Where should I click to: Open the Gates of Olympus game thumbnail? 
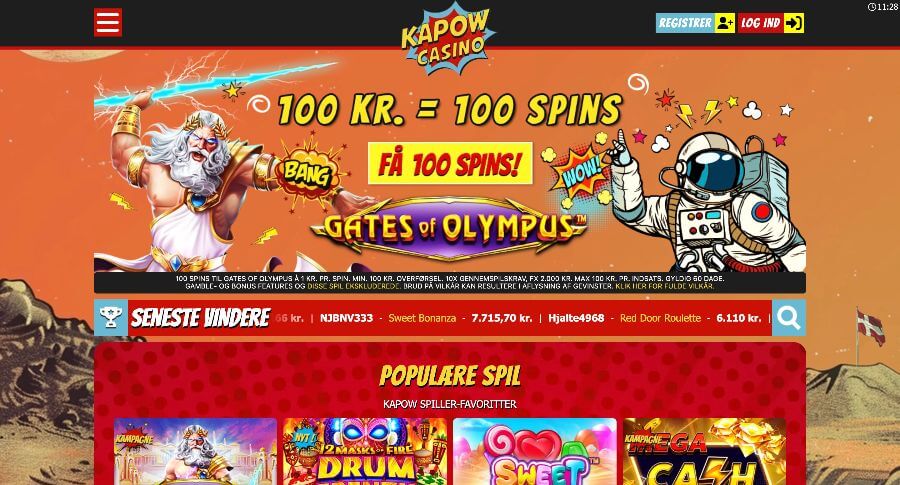195,451
